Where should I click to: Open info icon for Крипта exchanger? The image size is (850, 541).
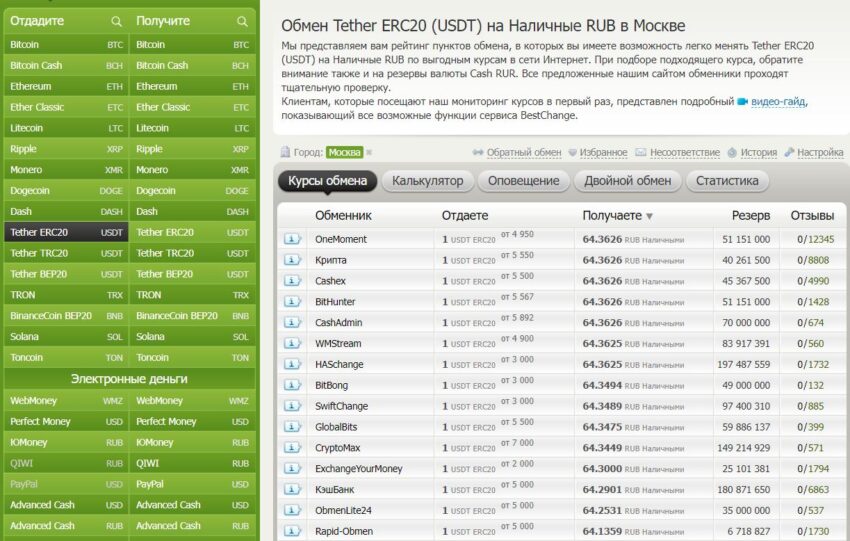[x=292, y=260]
